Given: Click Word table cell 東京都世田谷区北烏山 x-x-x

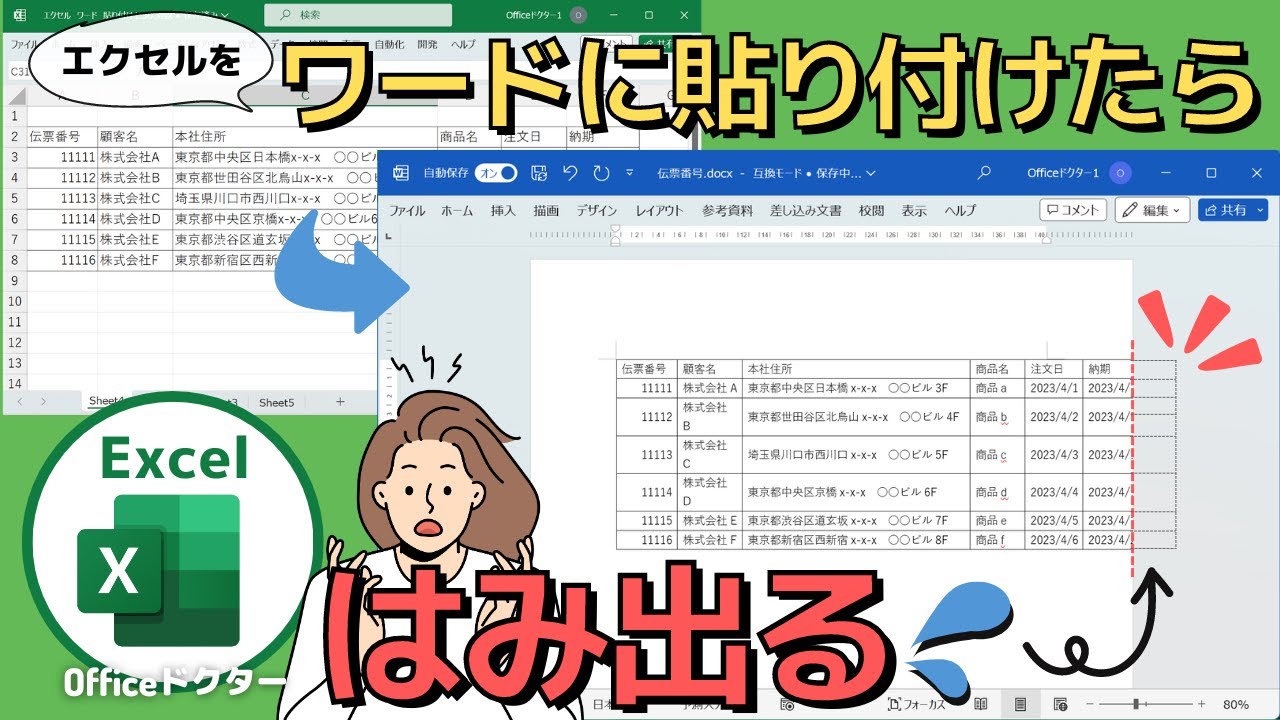Looking at the screenshot, I should (x=856, y=417).
